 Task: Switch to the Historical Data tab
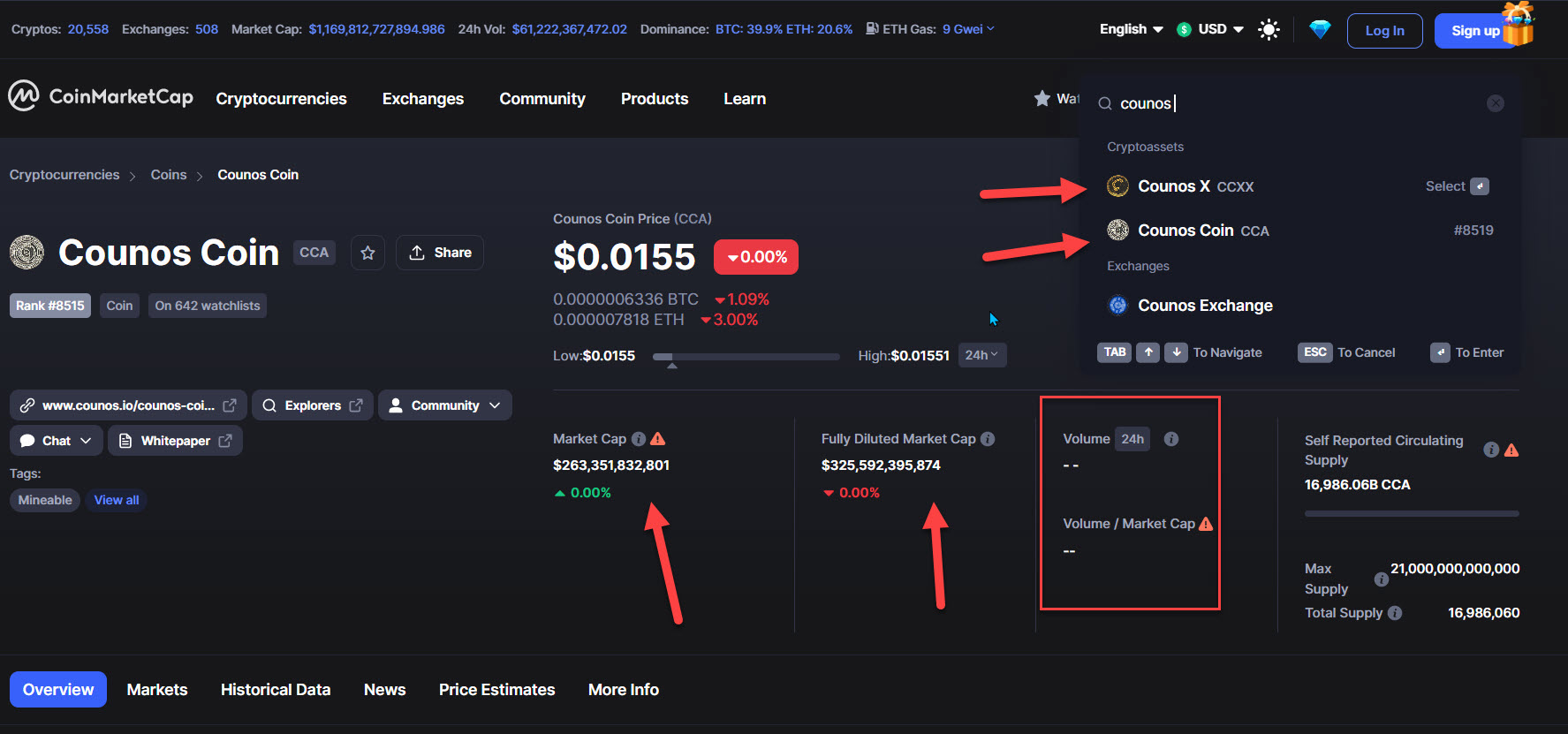(276, 690)
